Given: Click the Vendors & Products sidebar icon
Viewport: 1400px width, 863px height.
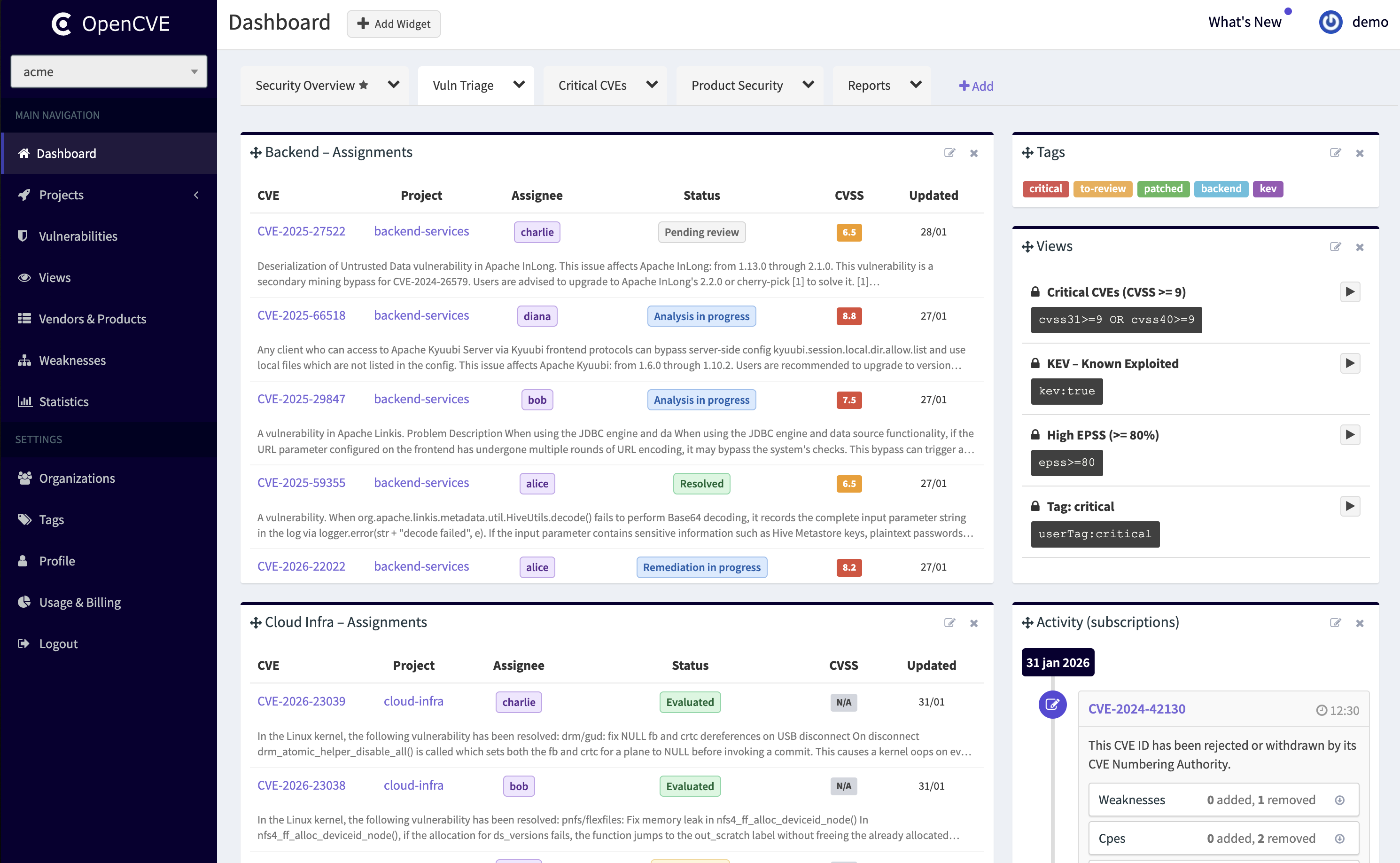Looking at the screenshot, I should 24,319.
